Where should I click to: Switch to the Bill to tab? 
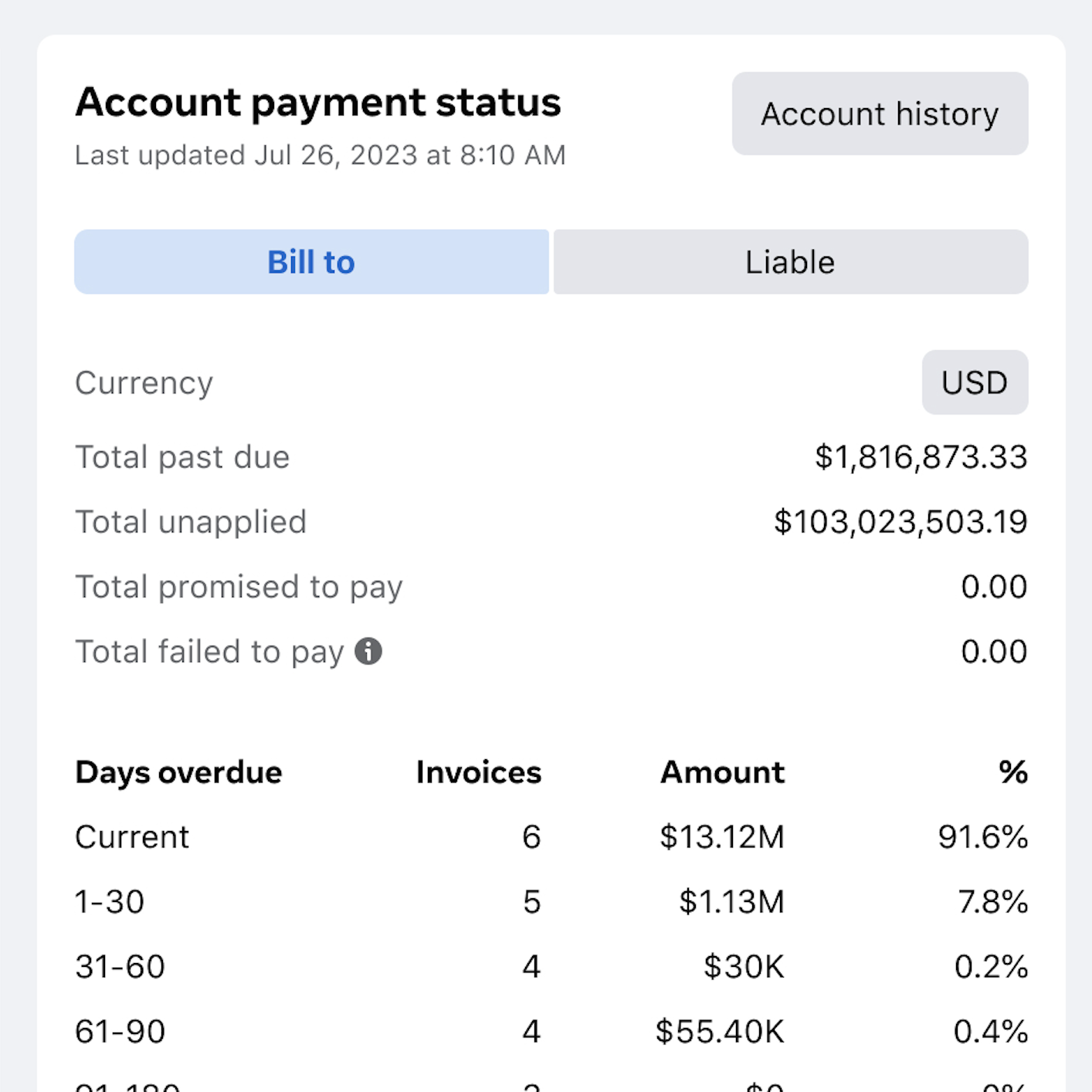pyautogui.click(x=311, y=263)
